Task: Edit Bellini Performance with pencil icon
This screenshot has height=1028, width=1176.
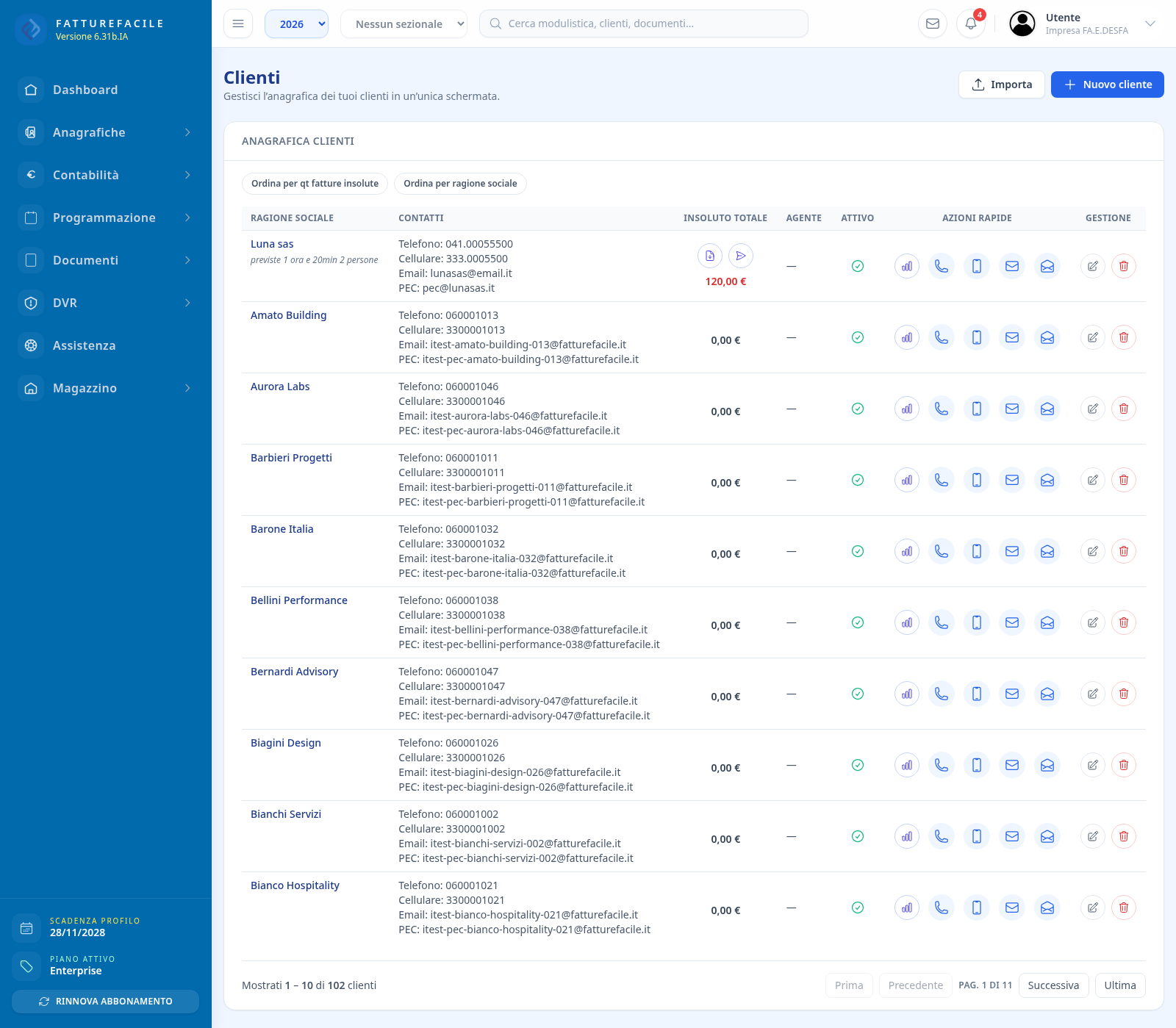Action: pos(1093,622)
